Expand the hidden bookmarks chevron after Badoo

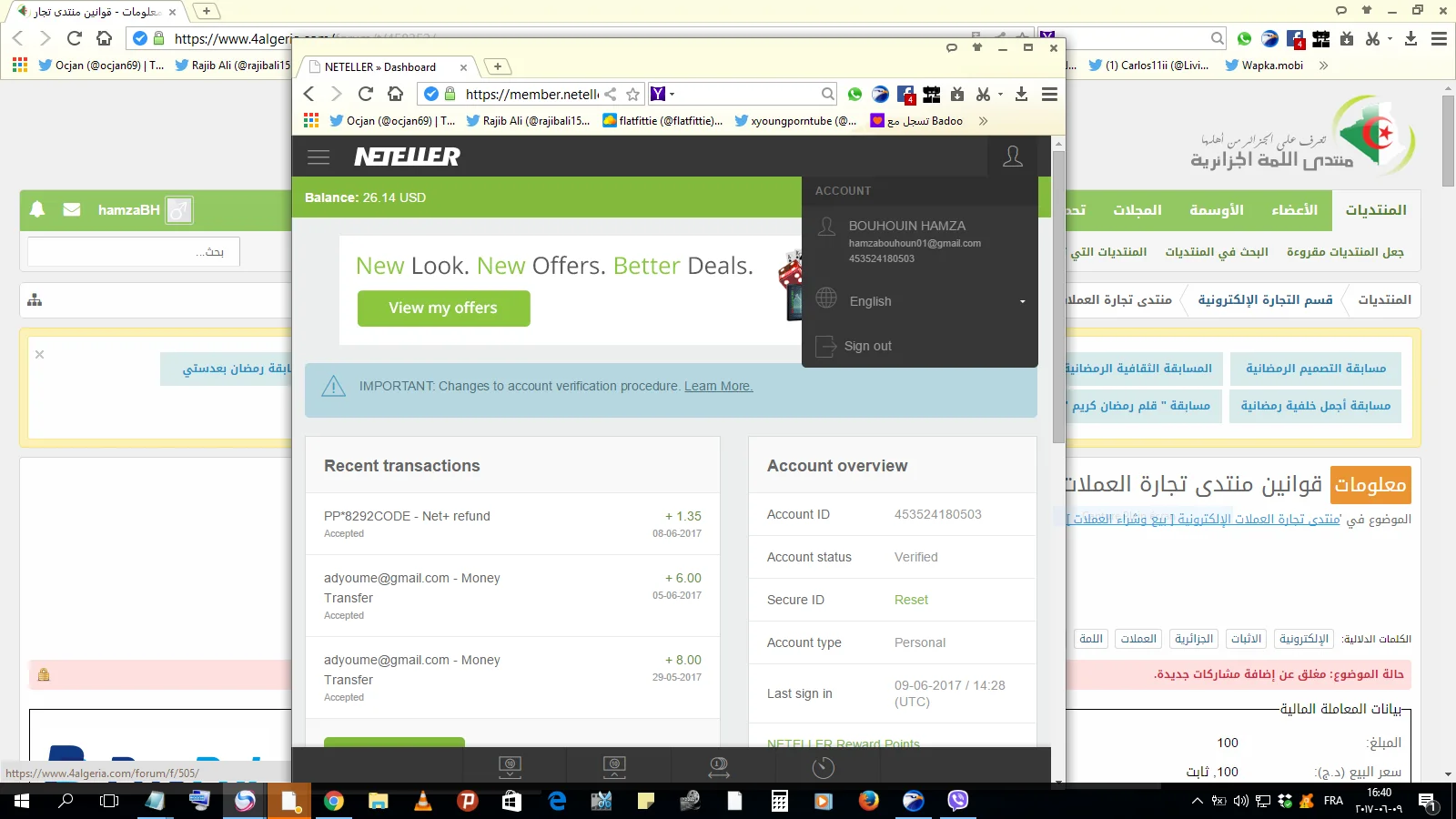point(983,121)
